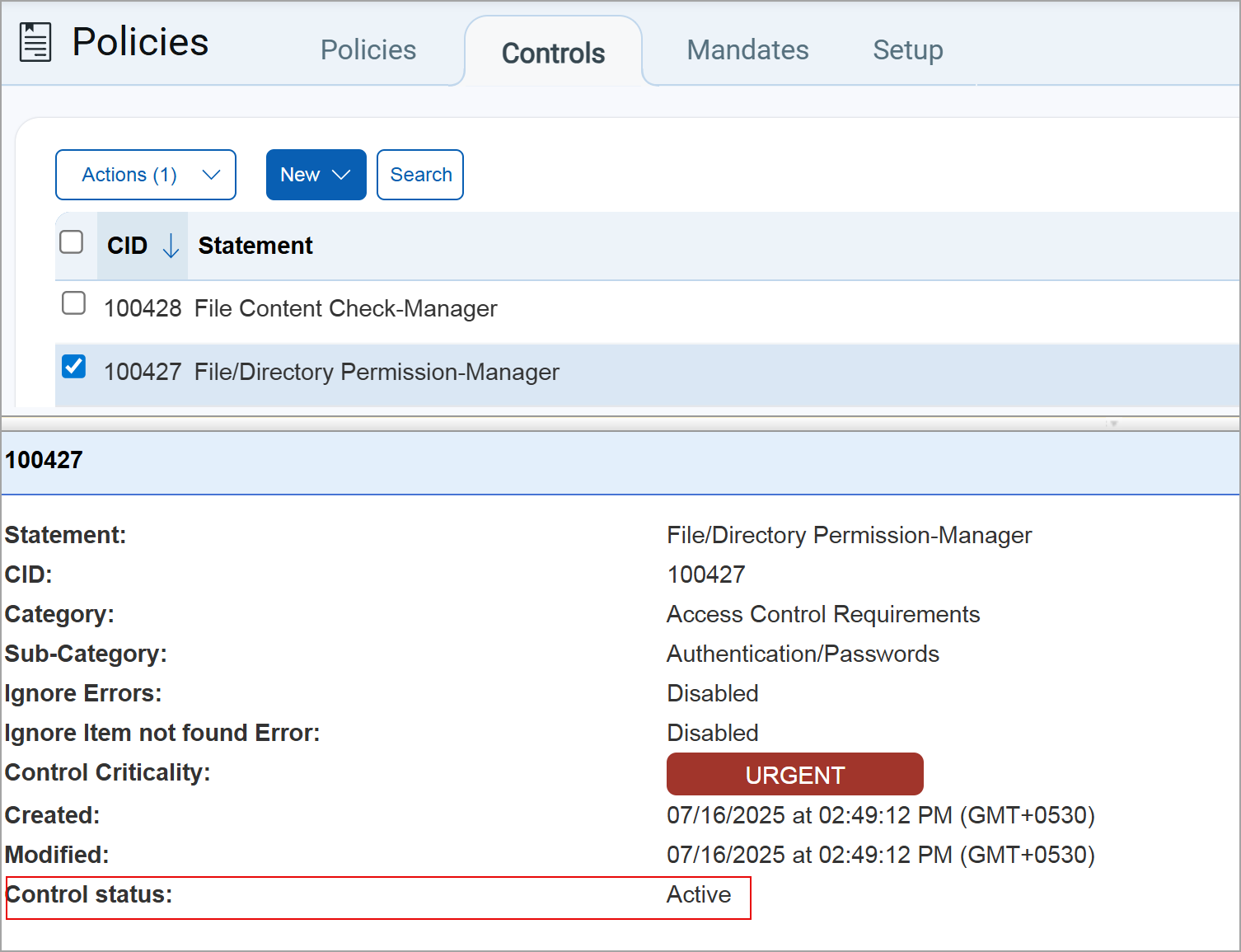Click the Statement value in details panel

point(849,535)
